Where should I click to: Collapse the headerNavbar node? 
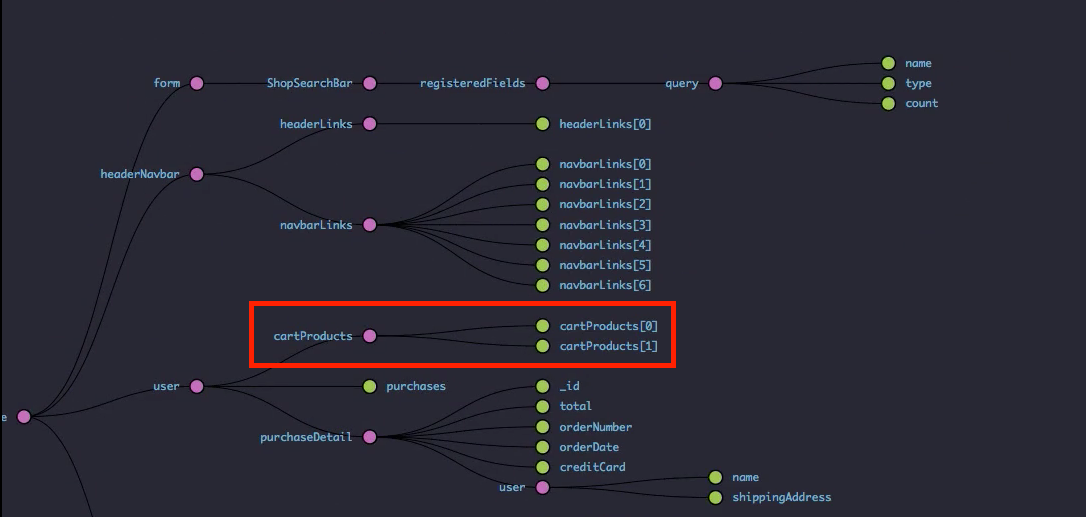[197, 174]
